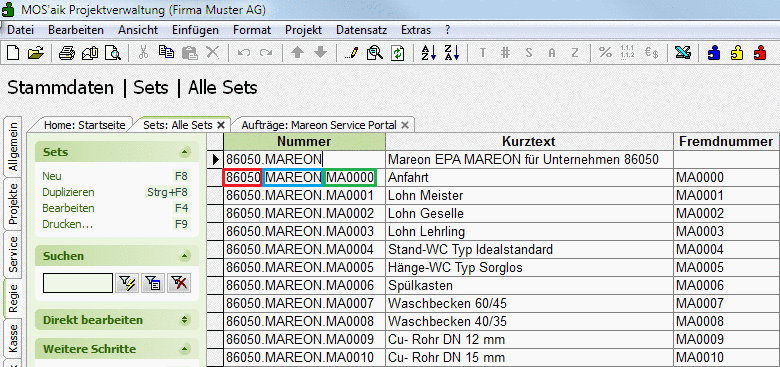Image resolution: width=780 pixels, height=367 pixels.
Task: Clear filter with the red X funnel icon
Action: pos(179,283)
